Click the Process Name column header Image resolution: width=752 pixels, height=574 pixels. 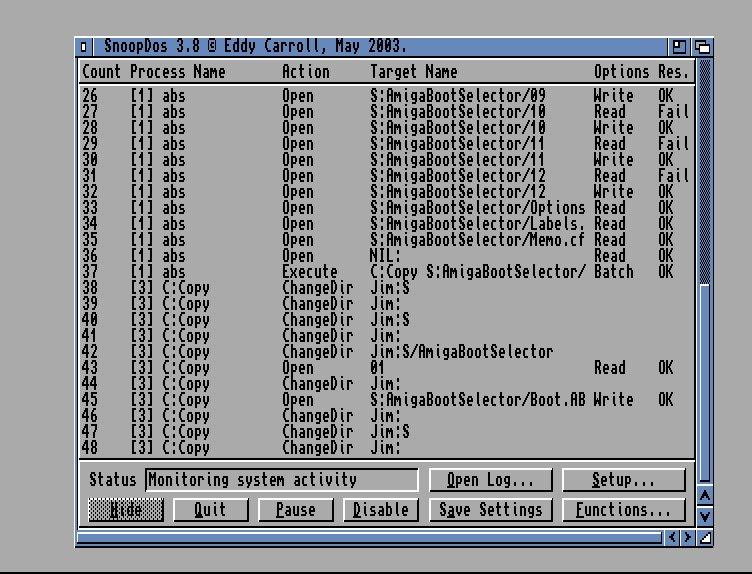tap(177, 72)
